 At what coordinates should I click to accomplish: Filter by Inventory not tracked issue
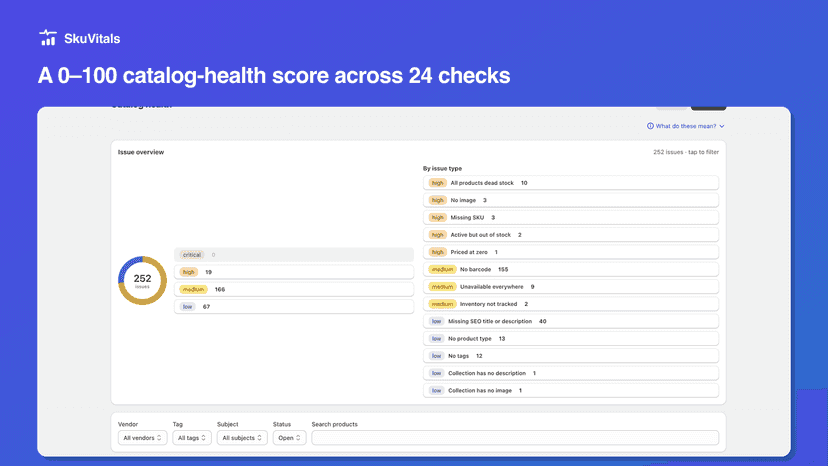click(x=571, y=304)
